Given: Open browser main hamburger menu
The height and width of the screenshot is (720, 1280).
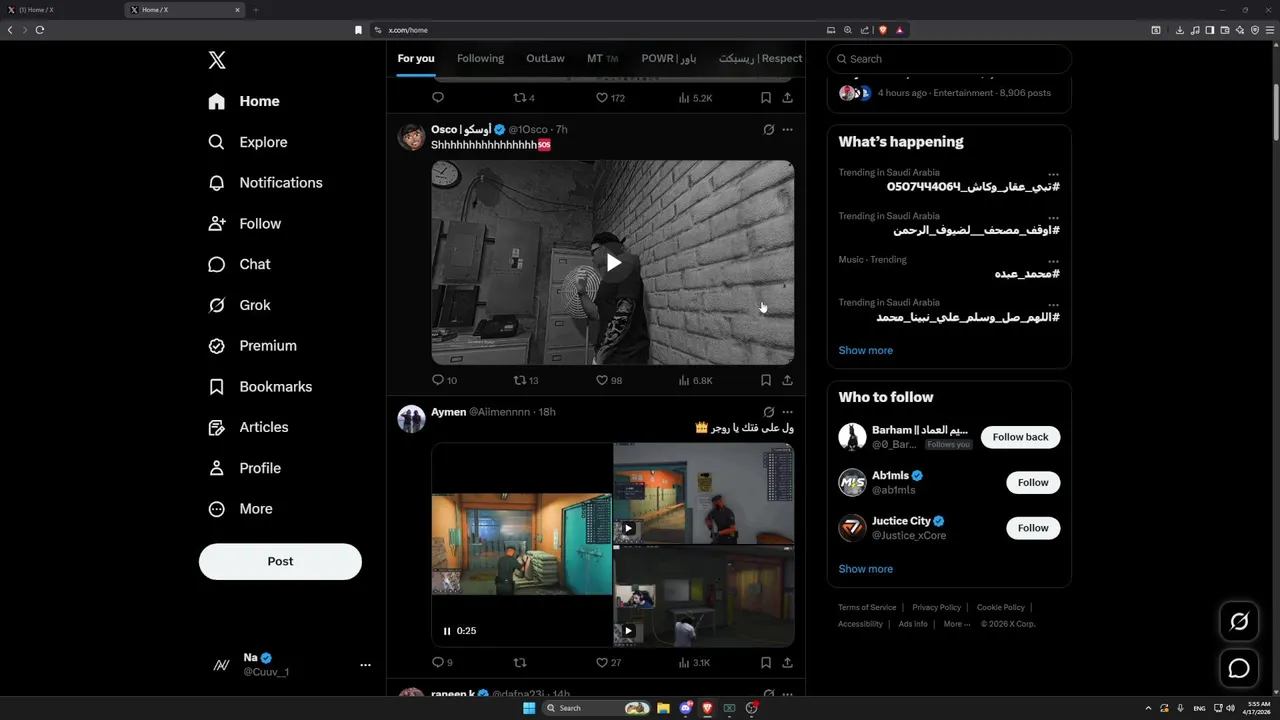Looking at the screenshot, I should 1270,30.
